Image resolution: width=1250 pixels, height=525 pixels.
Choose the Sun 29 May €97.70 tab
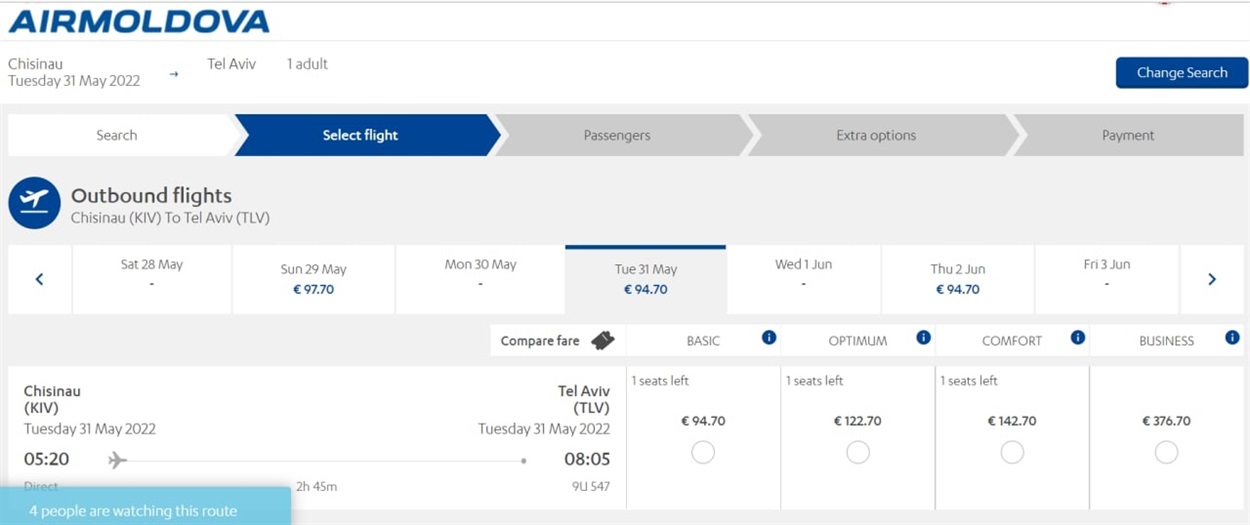tap(314, 279)
